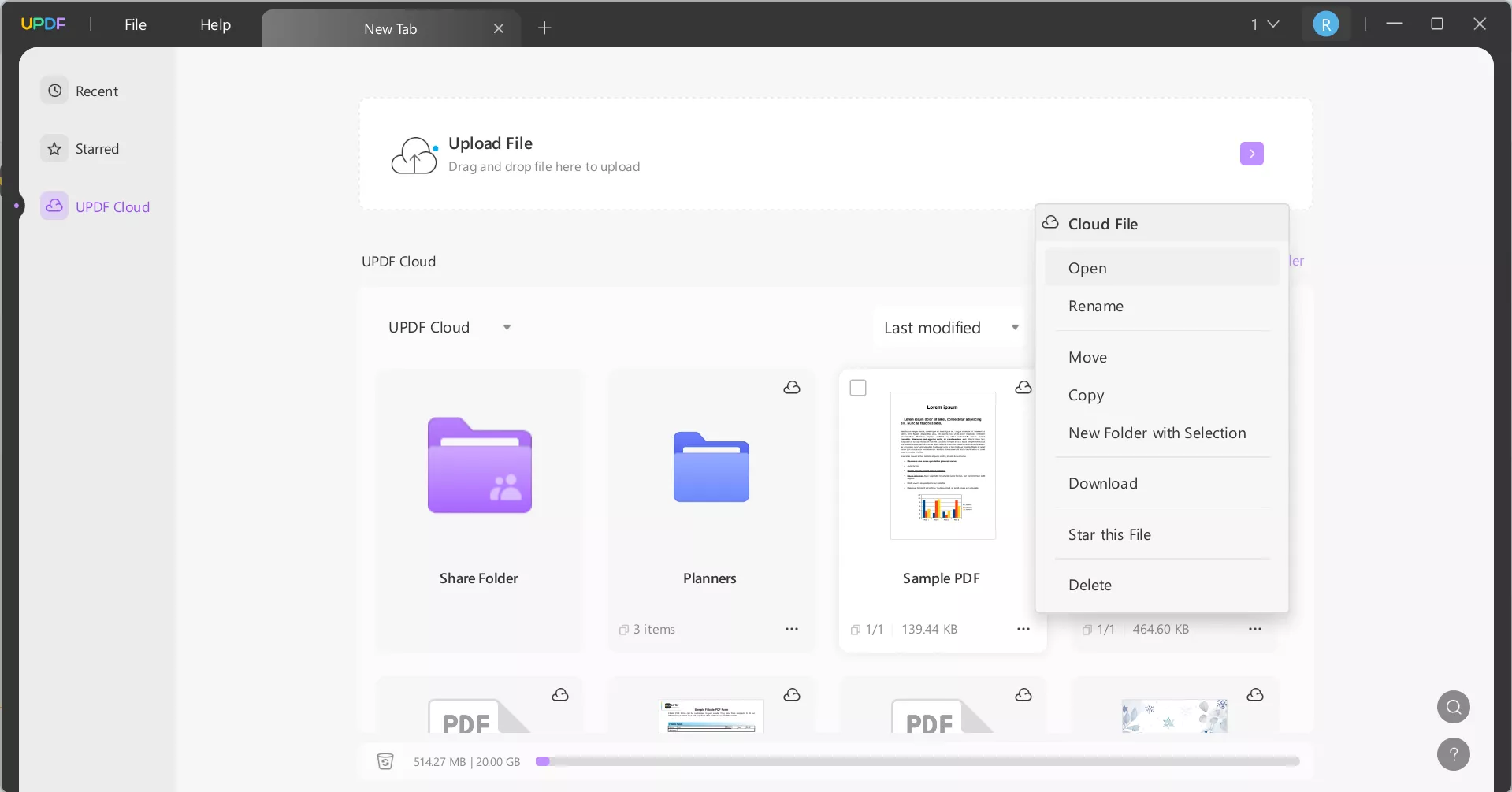Open the Sample PDF thumbnail
The image size is (1512, 792).
point(943,465)
